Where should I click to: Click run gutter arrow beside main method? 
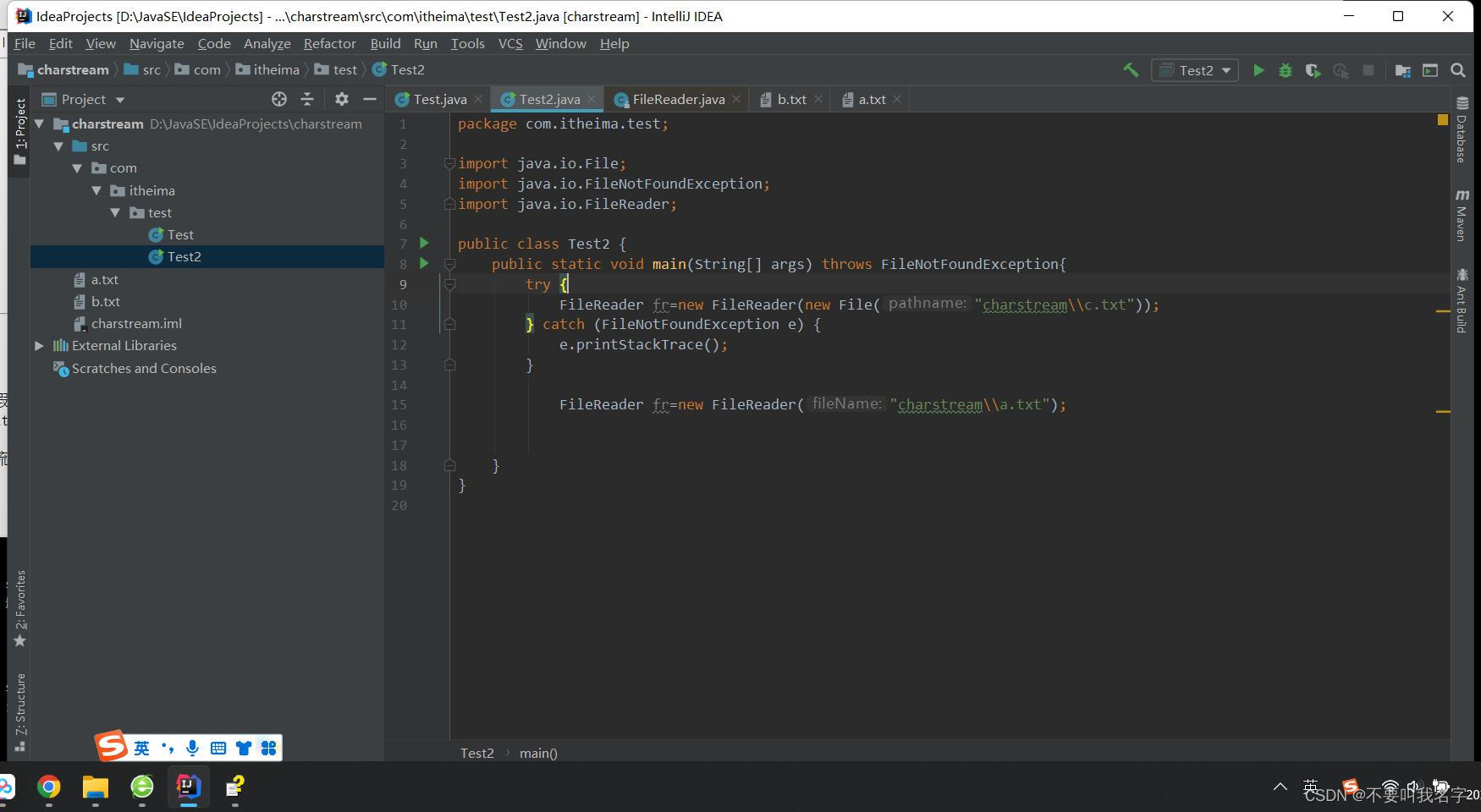tap(424, 264)
